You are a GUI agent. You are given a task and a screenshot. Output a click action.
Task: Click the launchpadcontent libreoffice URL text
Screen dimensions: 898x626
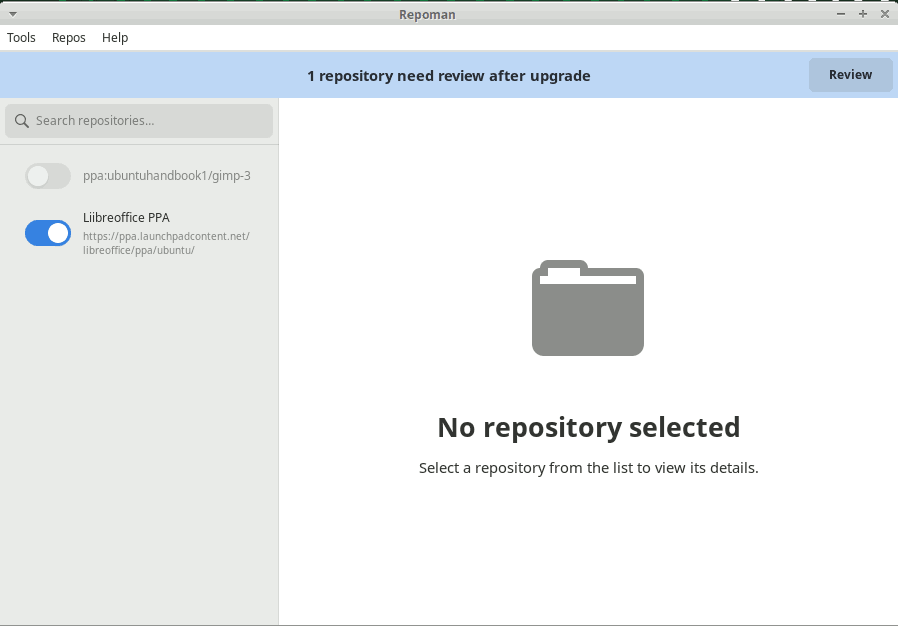tap(166, 243)
